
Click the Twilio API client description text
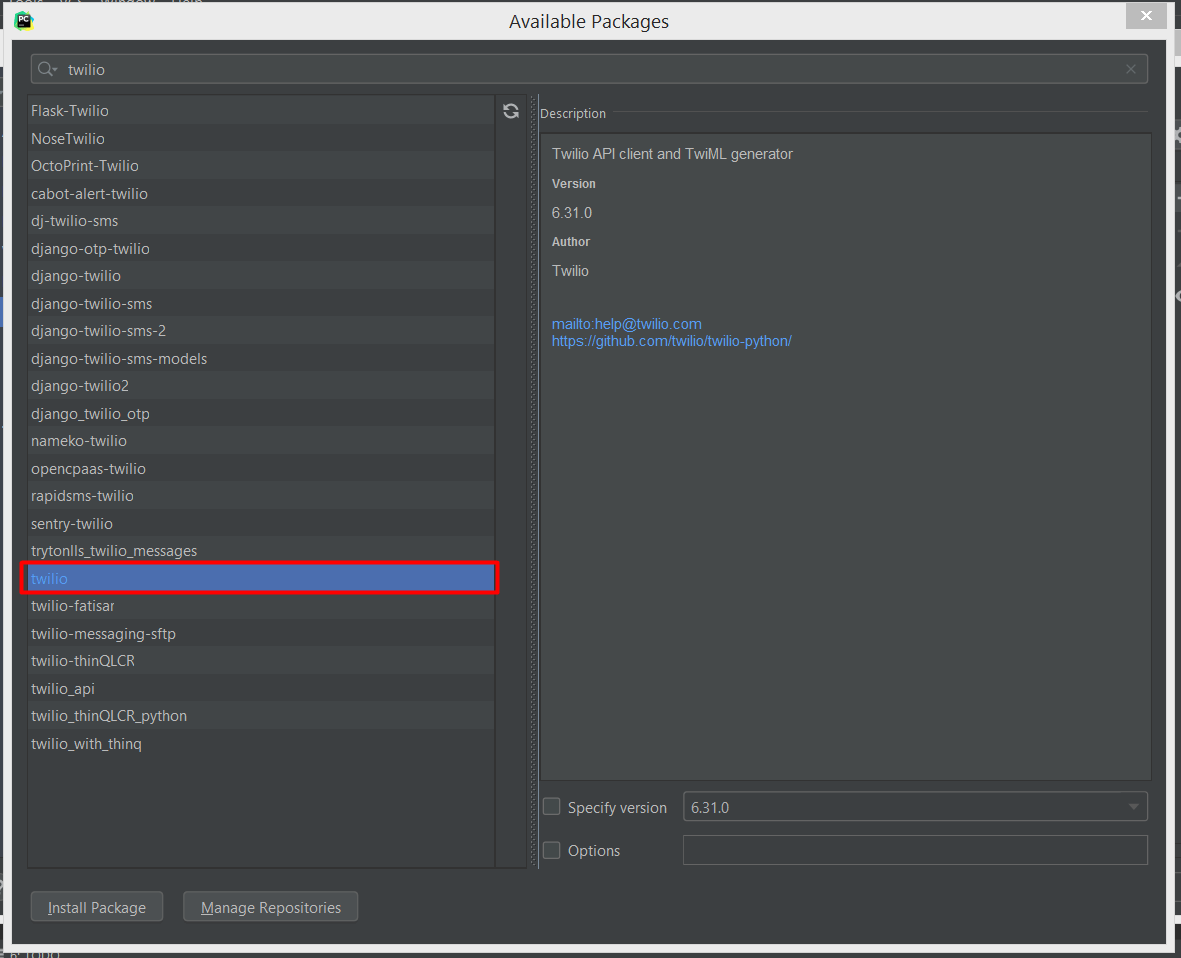click(672, 154)
